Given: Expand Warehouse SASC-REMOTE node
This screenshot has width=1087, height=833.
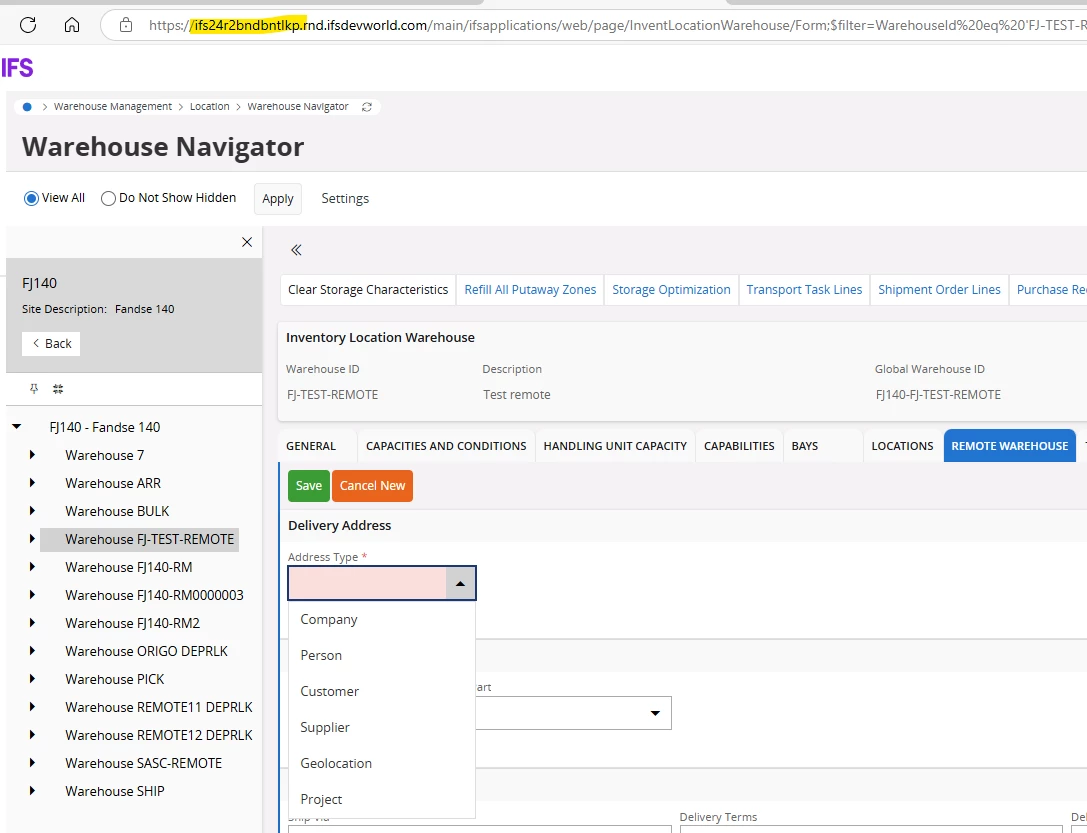Looking at the screenshot, I should [33, 763].
